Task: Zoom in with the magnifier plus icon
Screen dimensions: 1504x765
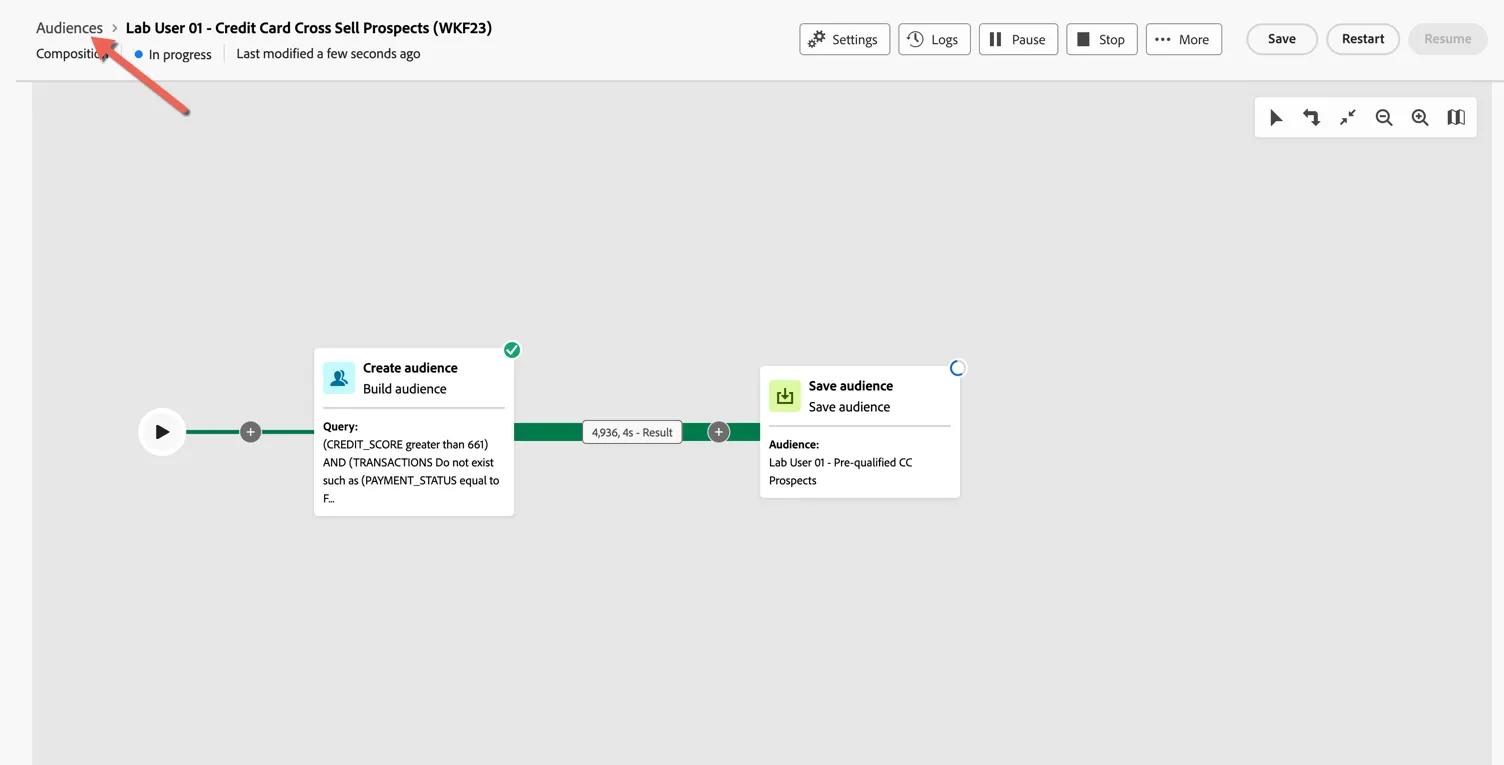Action: [1420, 118]
